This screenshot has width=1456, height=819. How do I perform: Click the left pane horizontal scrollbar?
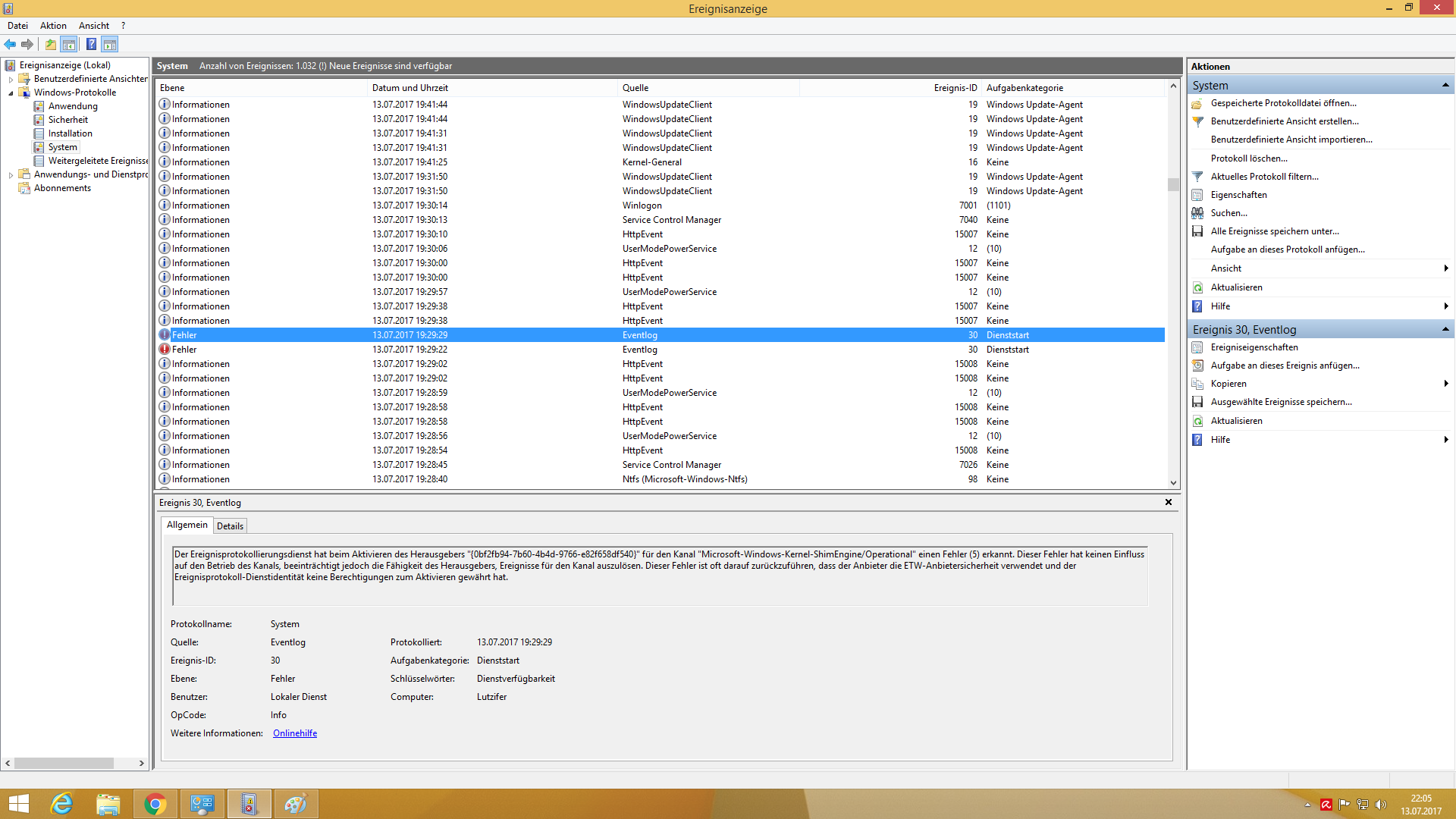[x=64, y=763]
